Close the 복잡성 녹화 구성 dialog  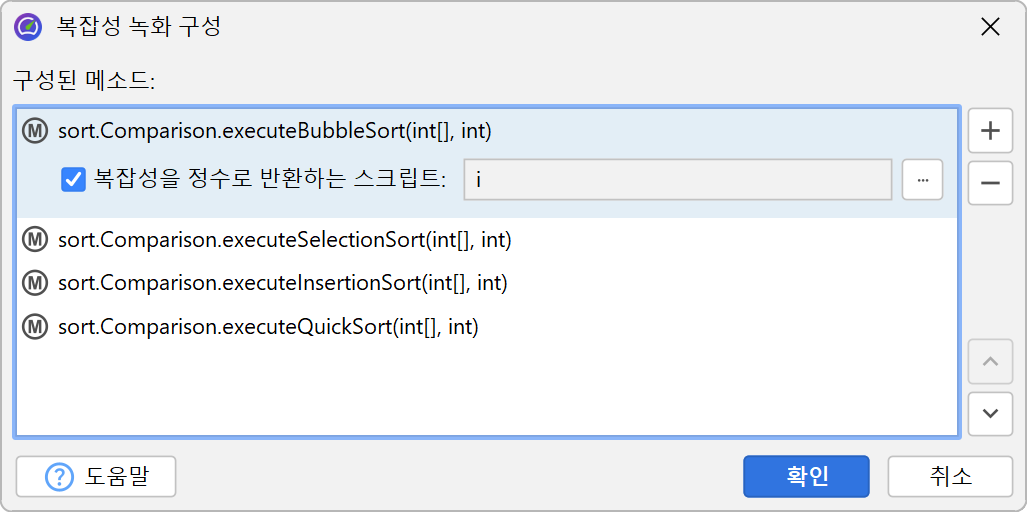click(x=990, y=27)
